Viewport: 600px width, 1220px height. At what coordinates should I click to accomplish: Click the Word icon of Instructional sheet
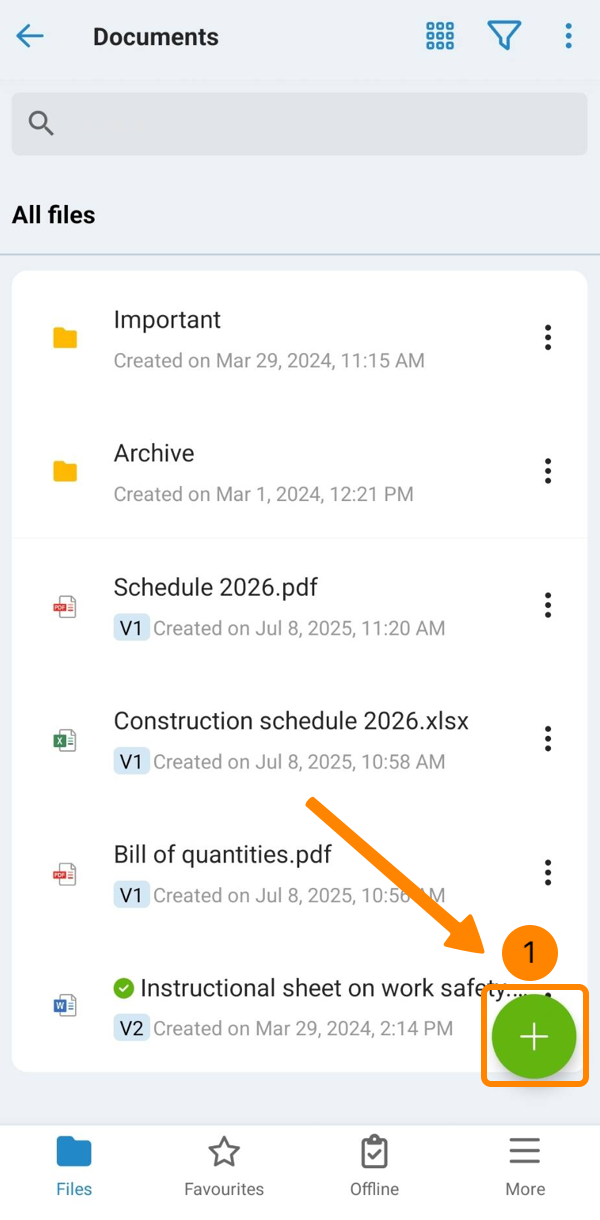click(65, 1006)
